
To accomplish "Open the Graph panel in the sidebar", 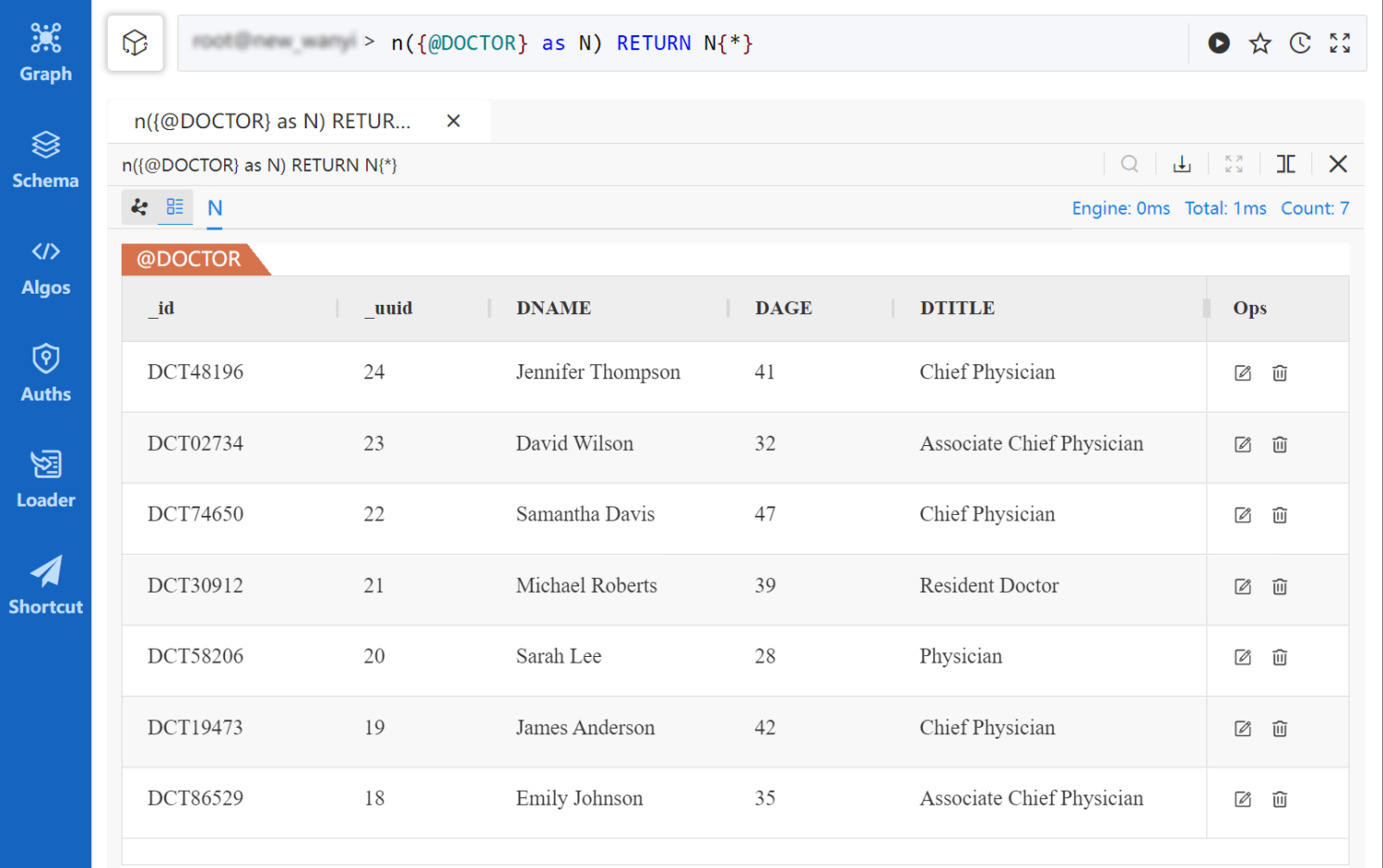I will coord(45,53).
